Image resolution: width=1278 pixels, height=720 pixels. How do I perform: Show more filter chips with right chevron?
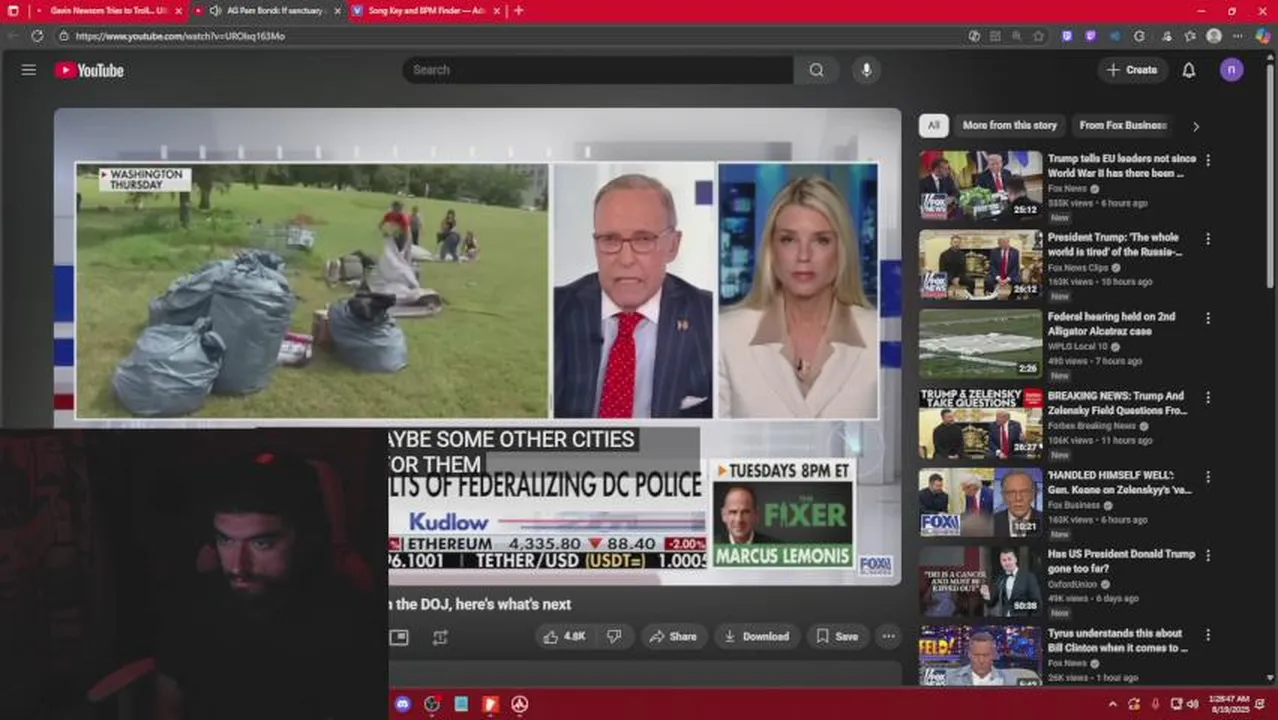pos(1196,127)
